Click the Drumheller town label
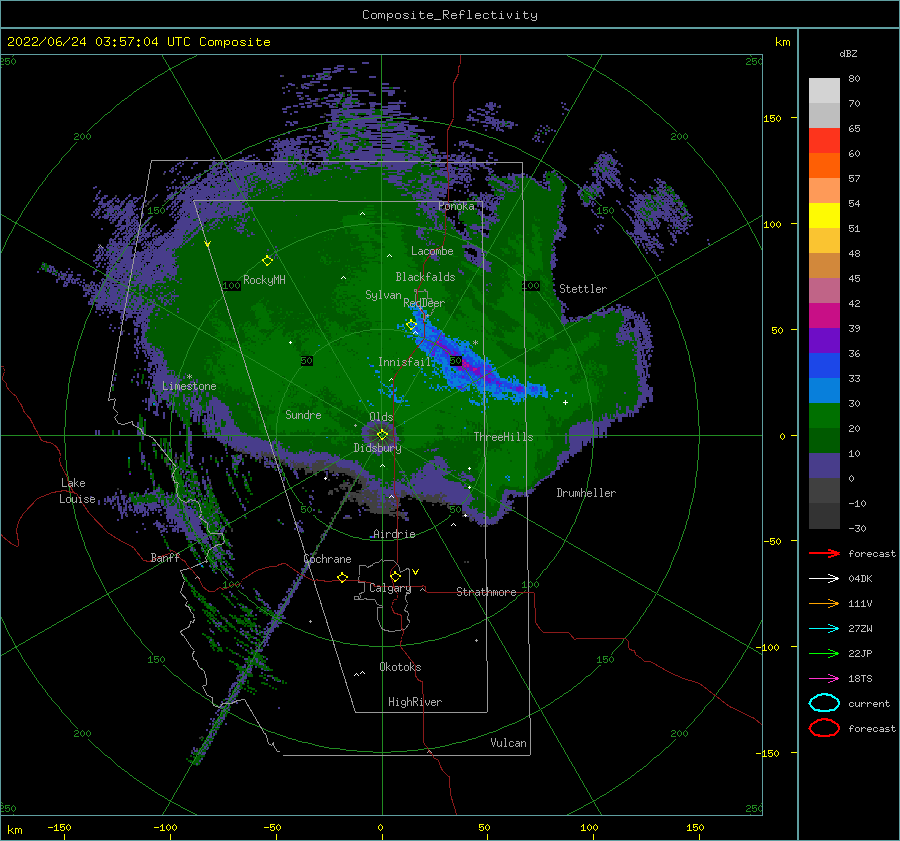Viewport: 900px width, 841px height. pos(586,493)
